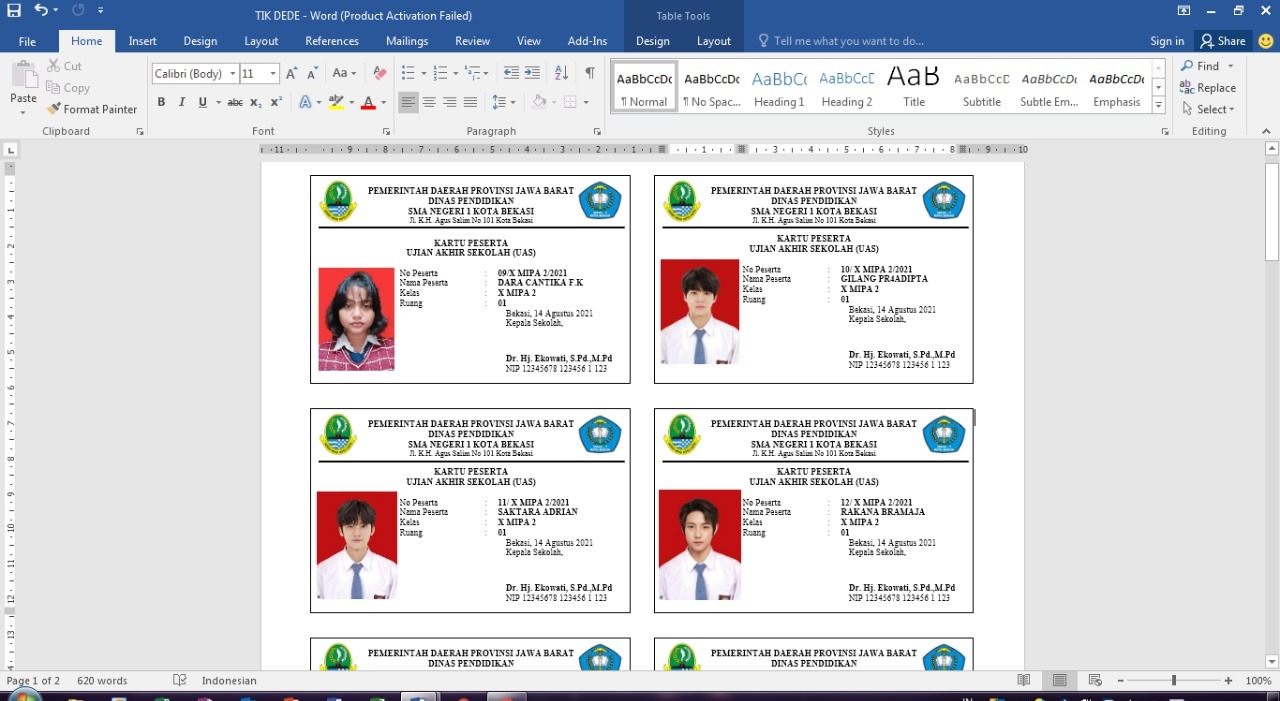1280x701 pixels.
Task: Choose the font color swatch
Action: [x=368, y=102]
